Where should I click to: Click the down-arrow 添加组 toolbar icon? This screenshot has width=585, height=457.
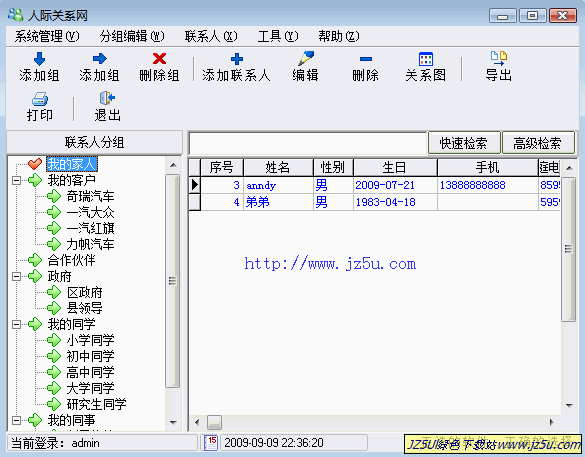tap(39, 59)
